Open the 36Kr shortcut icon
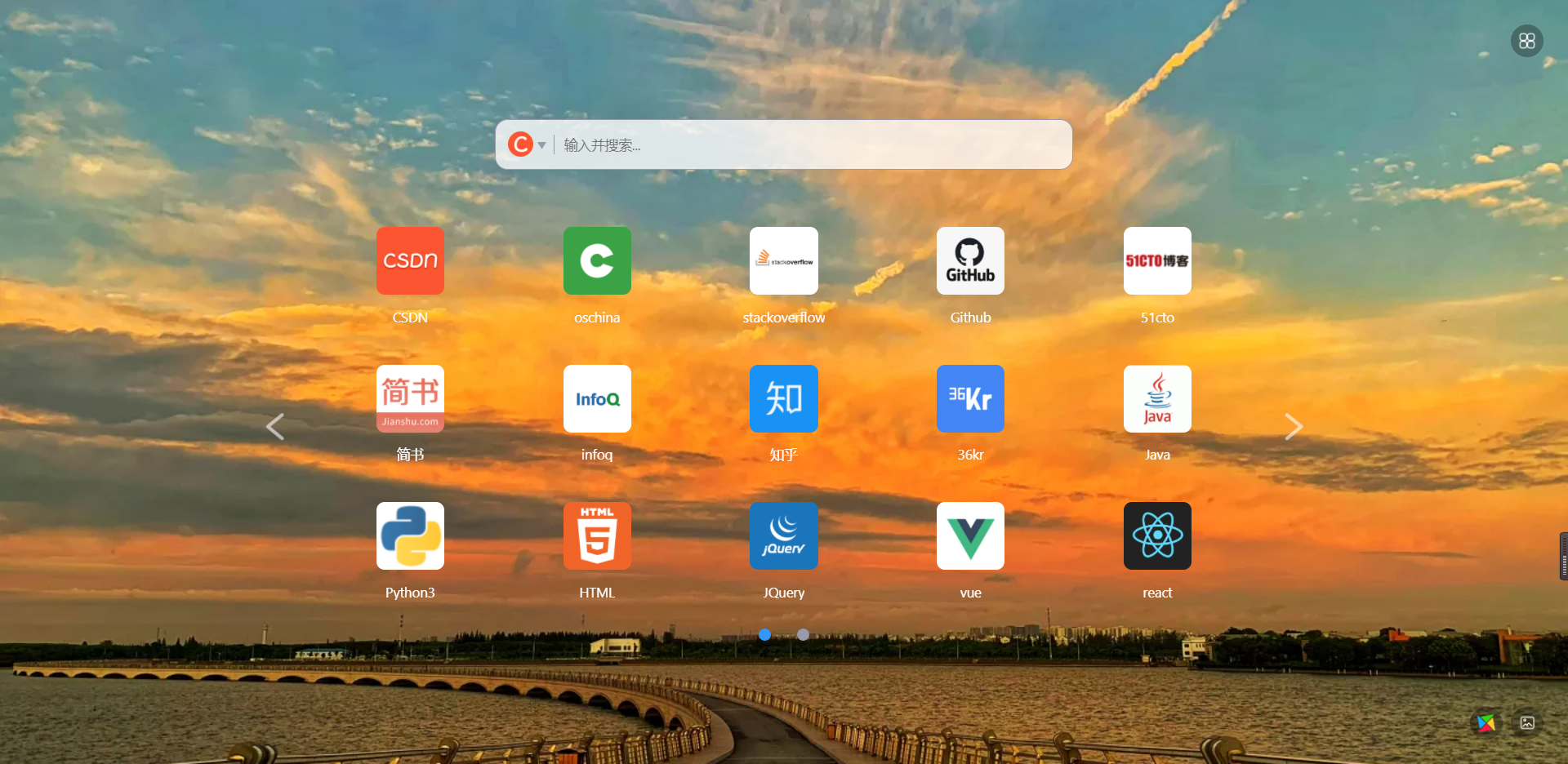 970,398
